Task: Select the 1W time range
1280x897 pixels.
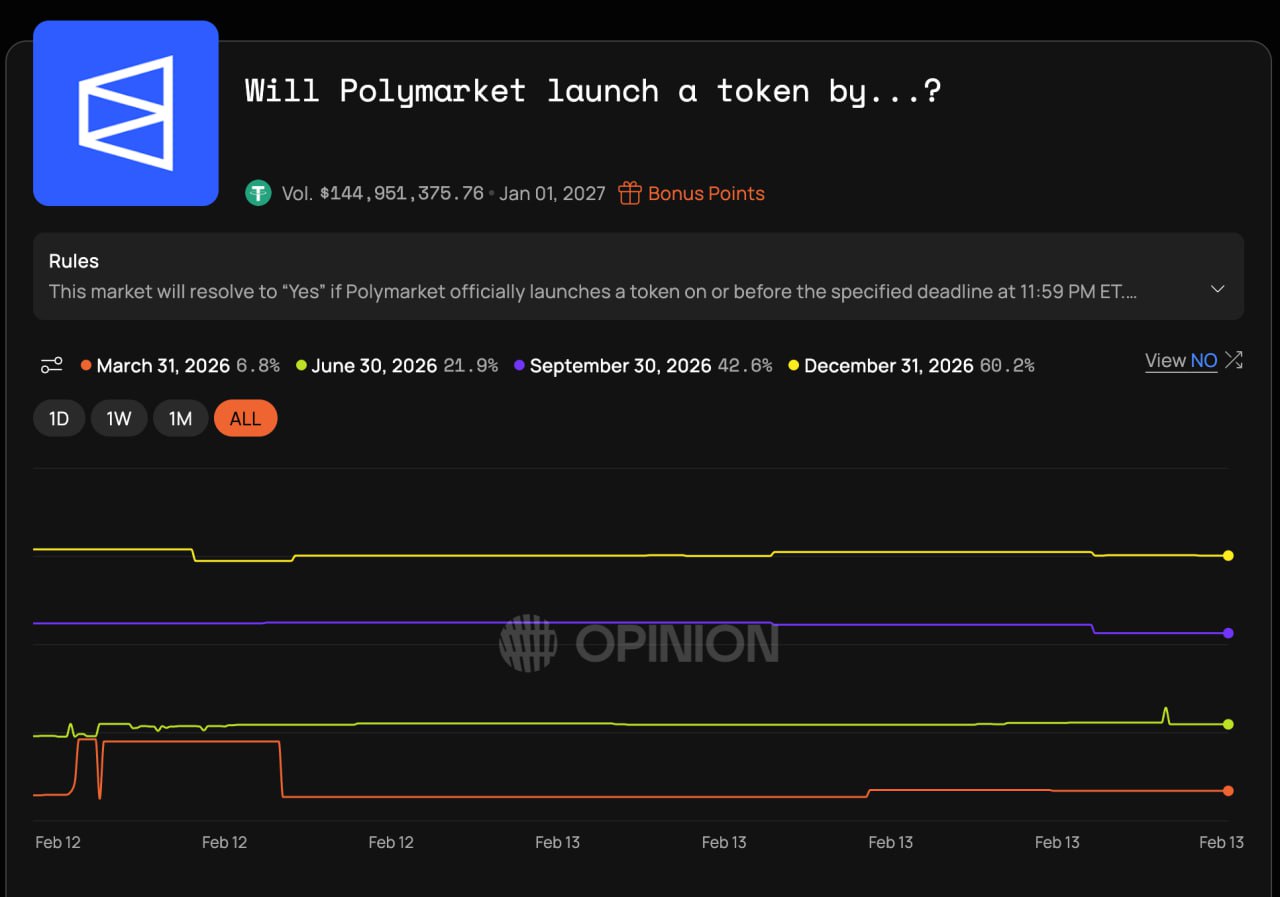Action: (119, 419)
